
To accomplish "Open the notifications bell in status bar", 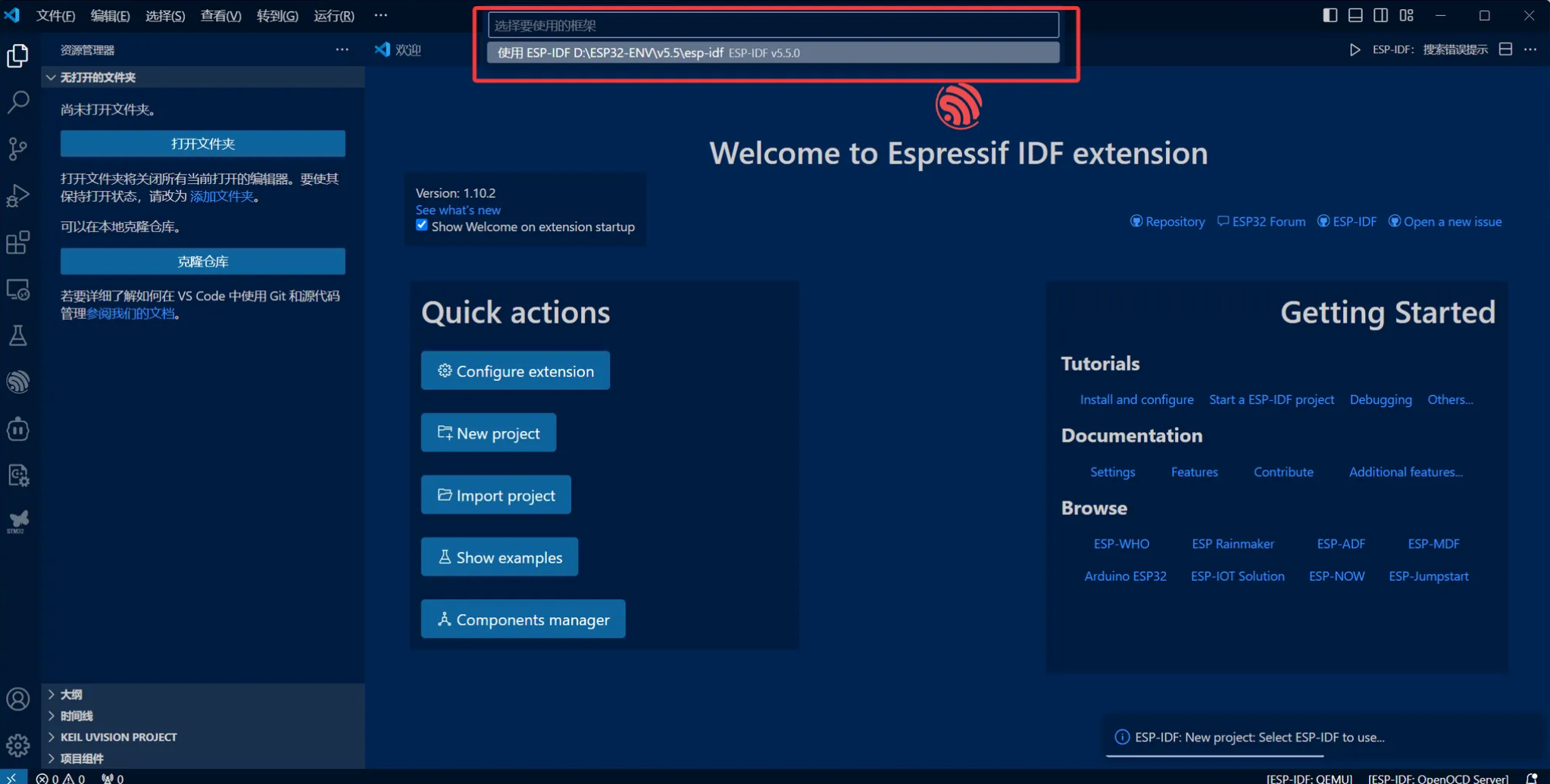I will pyautogui.click(x=1532, y=778).
